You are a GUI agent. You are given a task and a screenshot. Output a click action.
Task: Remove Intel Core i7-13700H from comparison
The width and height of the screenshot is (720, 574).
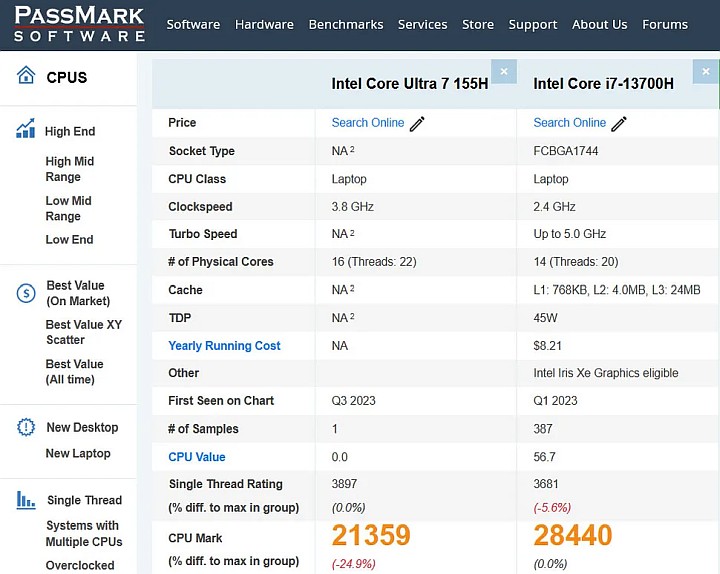tap(706, 71)
